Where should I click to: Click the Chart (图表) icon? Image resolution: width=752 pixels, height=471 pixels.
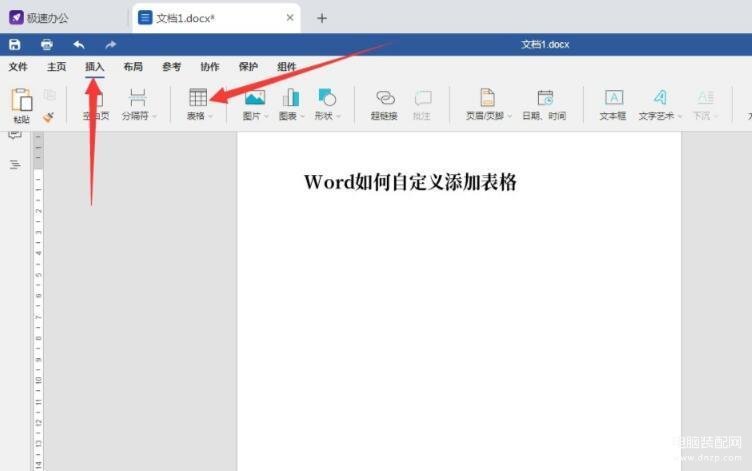point(291,98)
